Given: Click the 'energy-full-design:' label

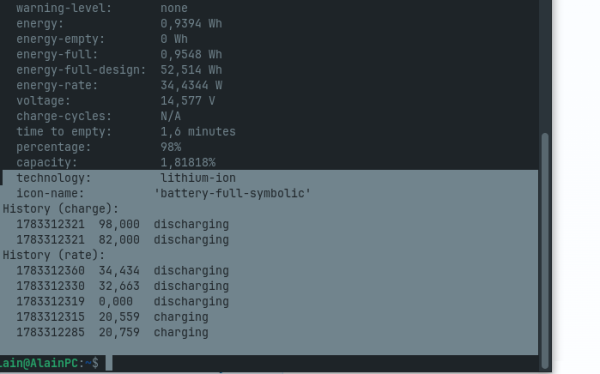Looking at the screenshot, I should [81, 70].
